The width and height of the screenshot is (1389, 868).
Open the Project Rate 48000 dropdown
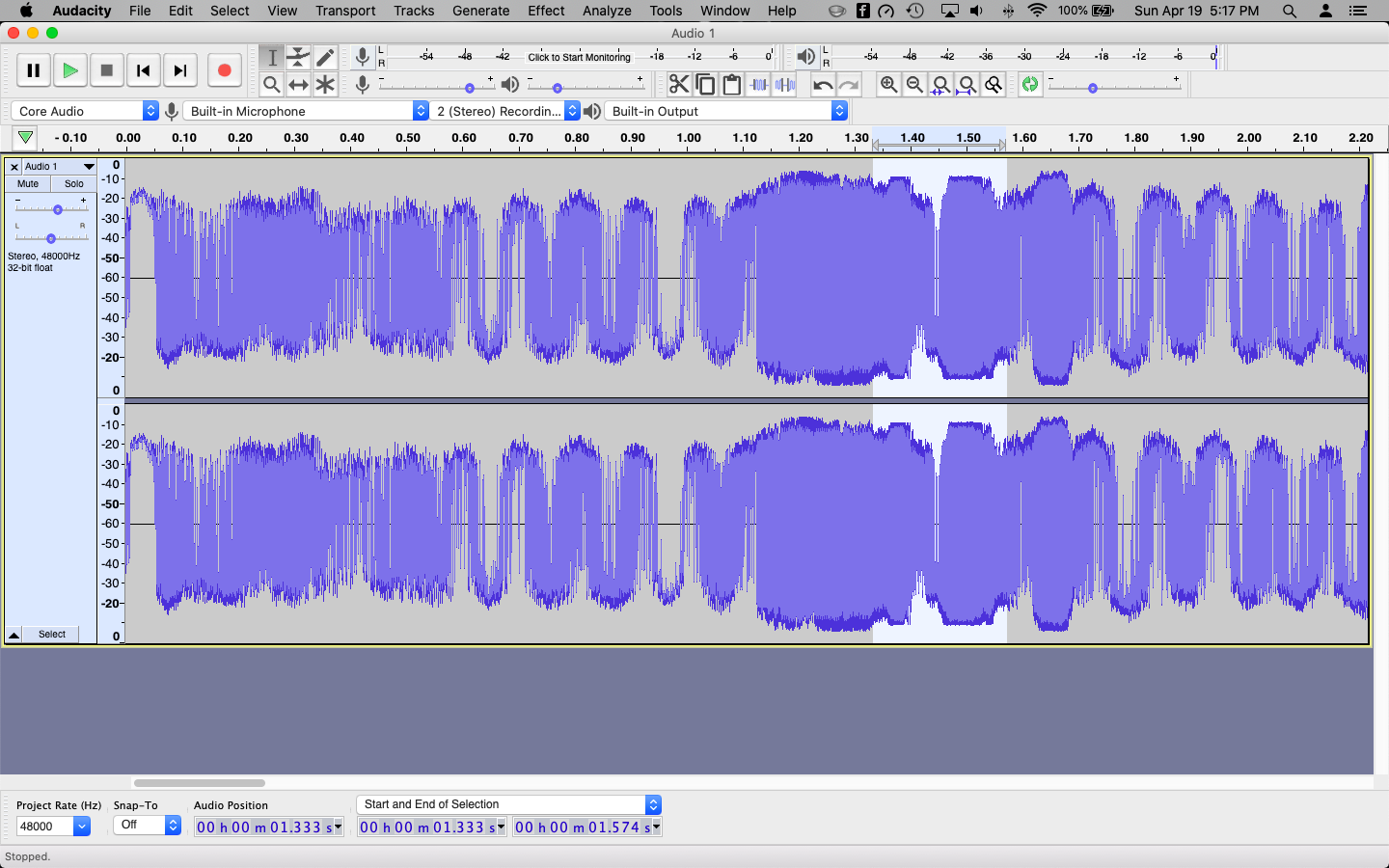(54, 827)
